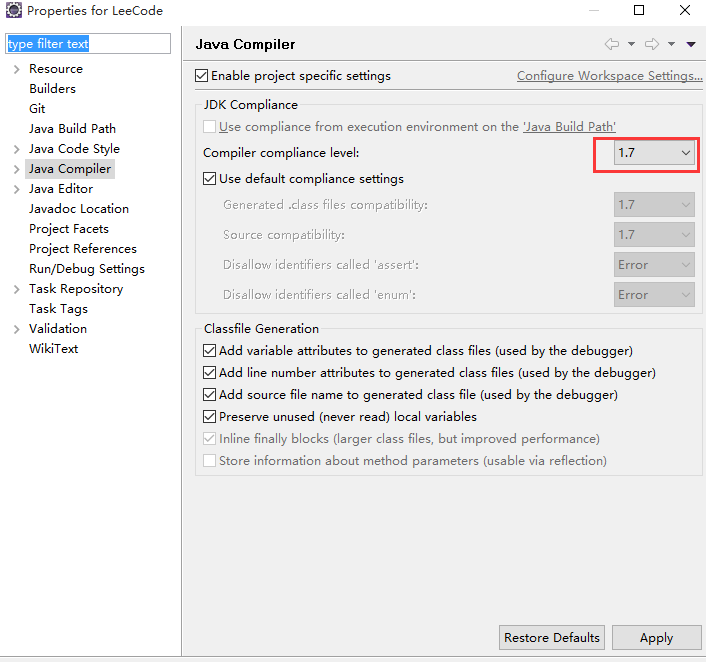Select Java Code Style page
This screenshot has height=662, width=706.
point(74,149)
